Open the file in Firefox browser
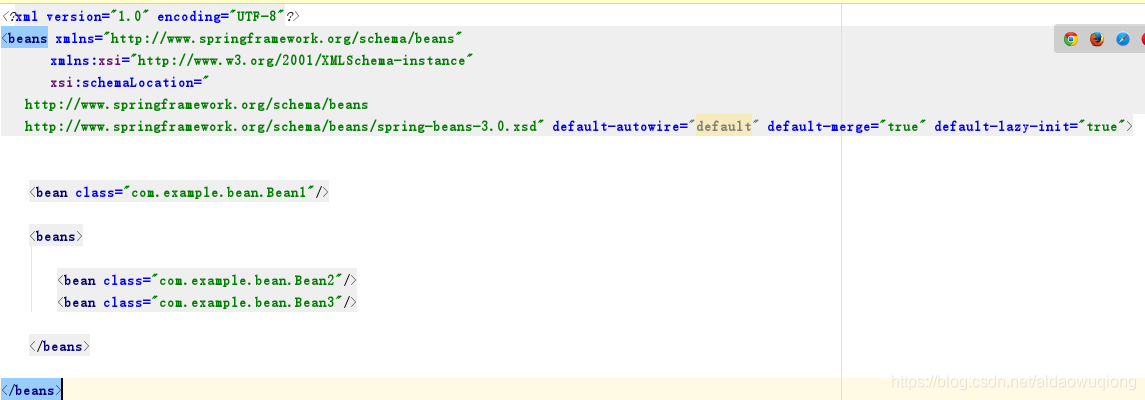Image resolution: width=1145 pixels, height=400 pixels. point(1097,39)
